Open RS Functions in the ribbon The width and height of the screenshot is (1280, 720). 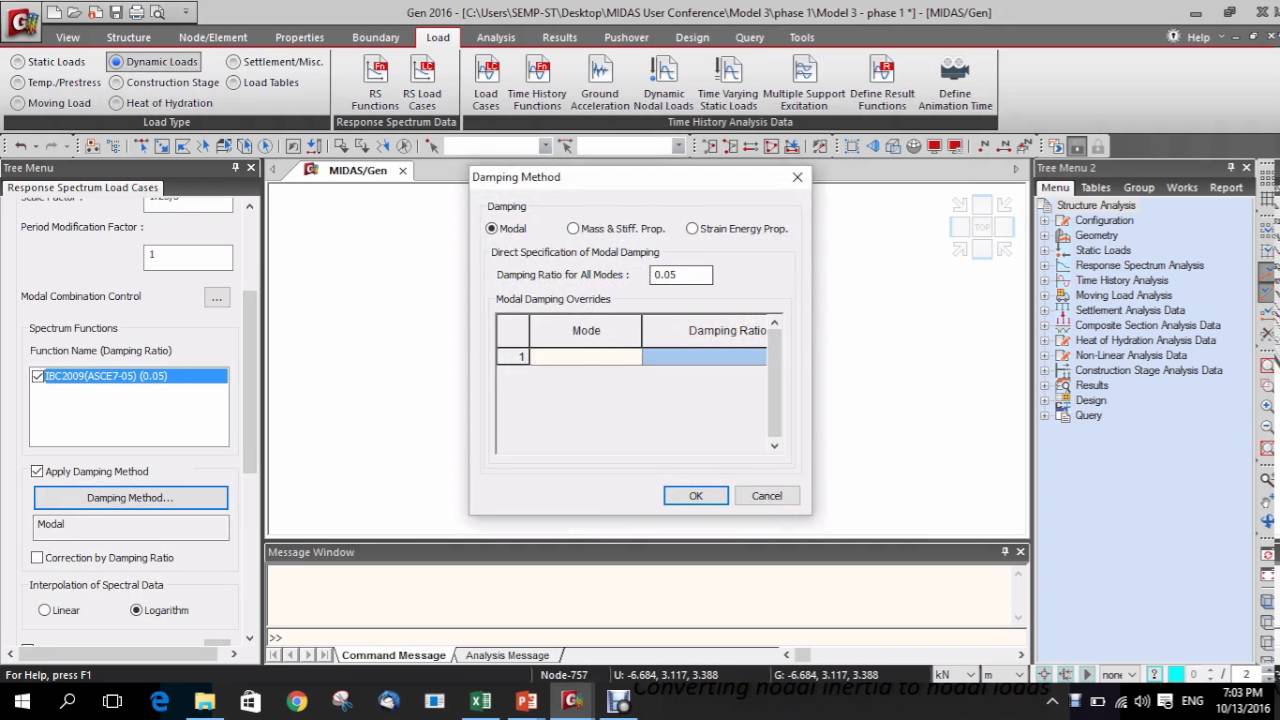[375, 83]
